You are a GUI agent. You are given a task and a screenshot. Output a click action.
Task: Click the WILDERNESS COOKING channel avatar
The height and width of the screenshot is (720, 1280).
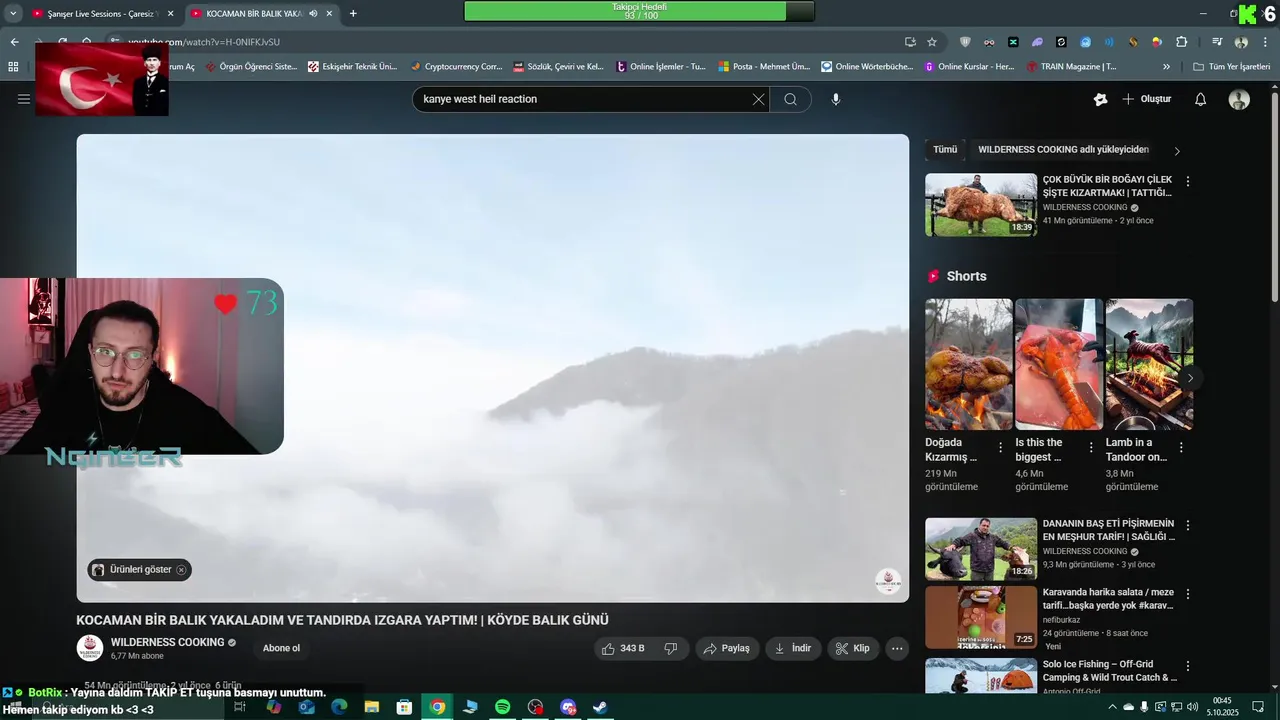(90, 648)
